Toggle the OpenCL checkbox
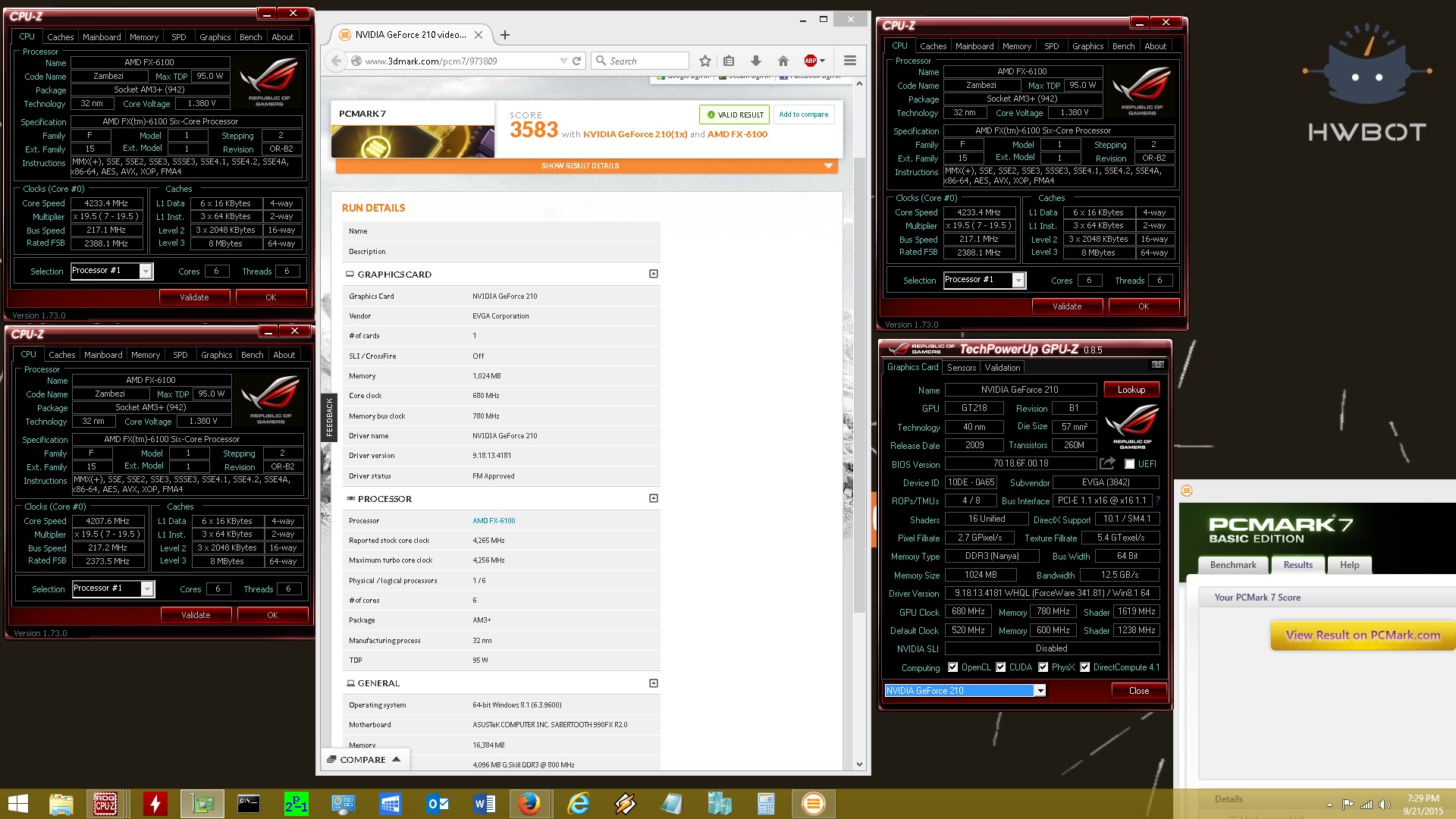1456x819 pixels. point(952,667)
